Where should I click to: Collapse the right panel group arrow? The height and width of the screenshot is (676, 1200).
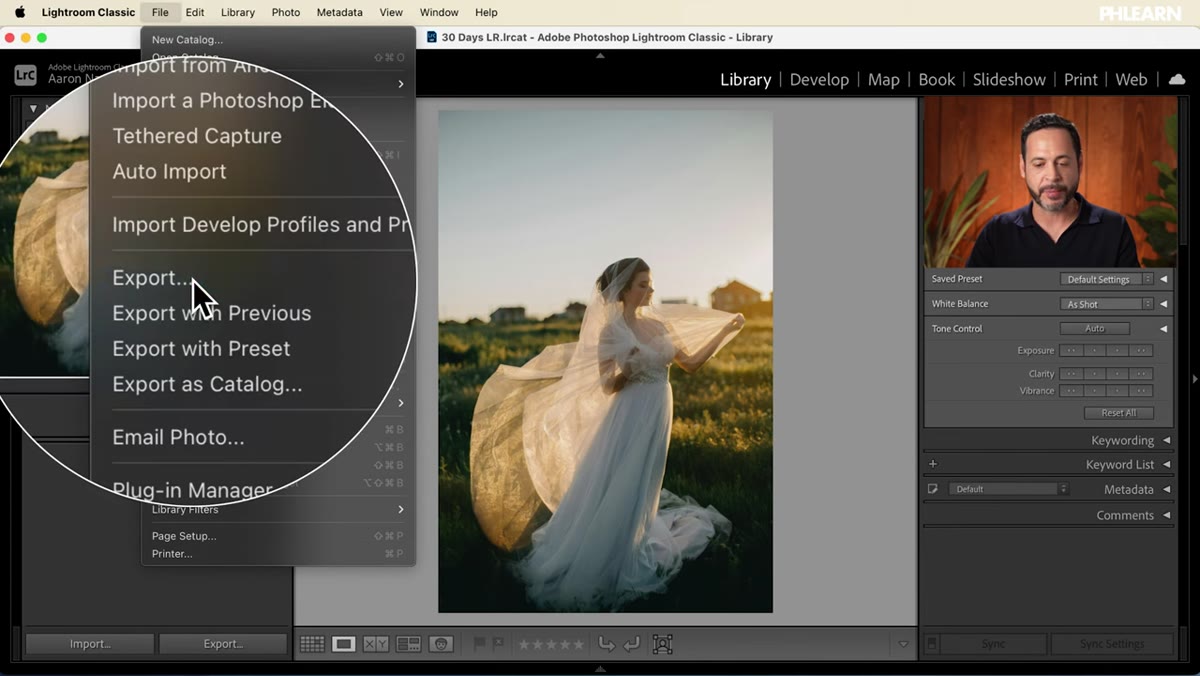(1194, 379)
